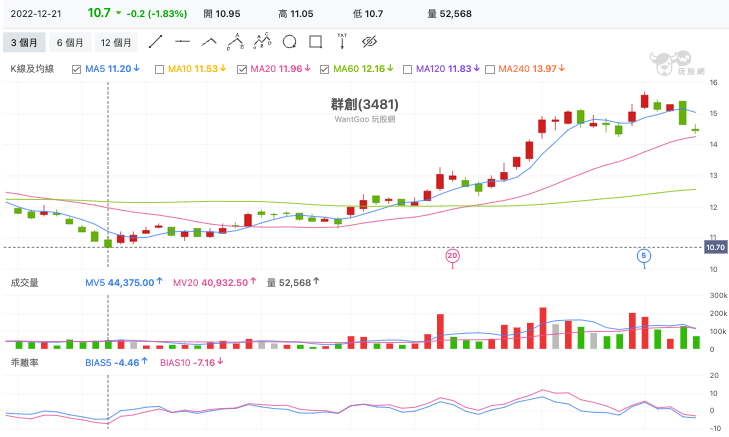Click the 乖離率 panel label

(x=24, y=363)
